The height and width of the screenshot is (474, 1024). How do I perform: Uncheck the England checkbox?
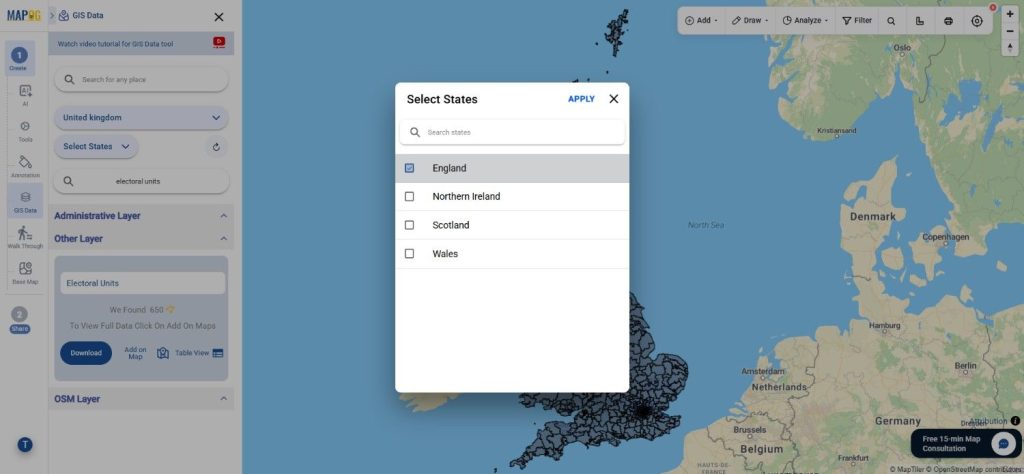(409, 168)
